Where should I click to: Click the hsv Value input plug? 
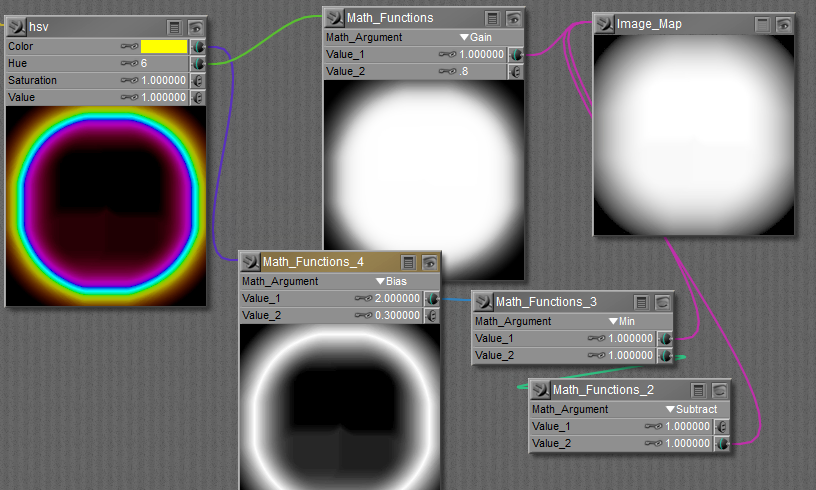(x=198, y=97)
